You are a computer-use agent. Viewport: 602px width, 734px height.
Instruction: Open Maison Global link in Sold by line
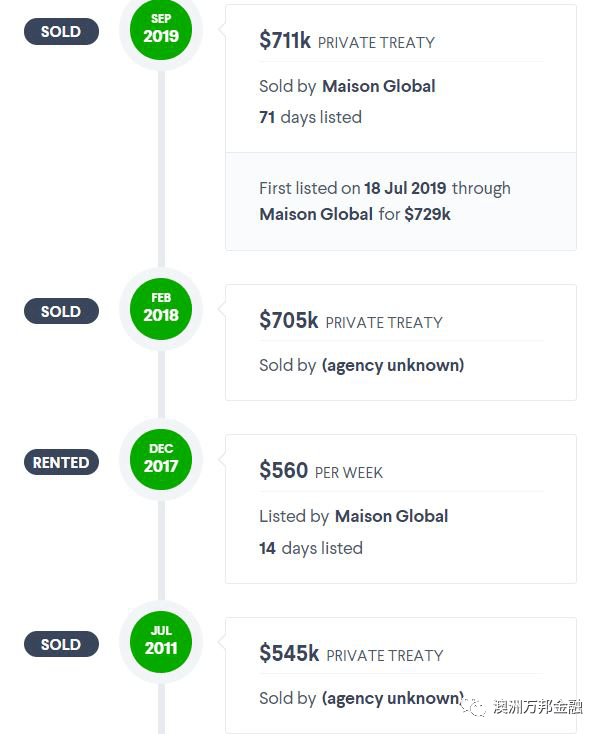pos(379,86)
